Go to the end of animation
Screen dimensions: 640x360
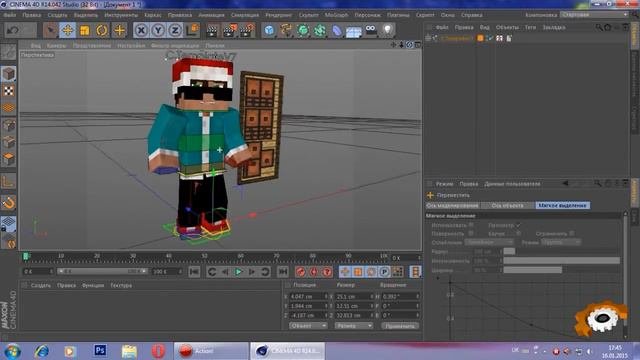coord(282,272)
